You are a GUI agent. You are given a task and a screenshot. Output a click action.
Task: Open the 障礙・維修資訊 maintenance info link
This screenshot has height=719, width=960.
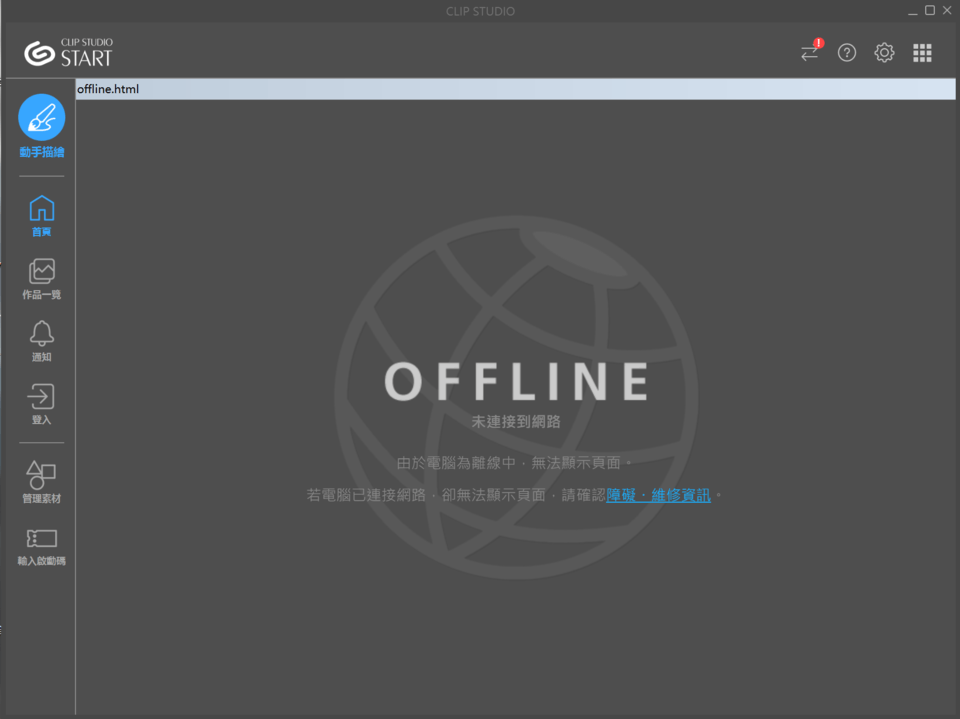click(658, 494)
